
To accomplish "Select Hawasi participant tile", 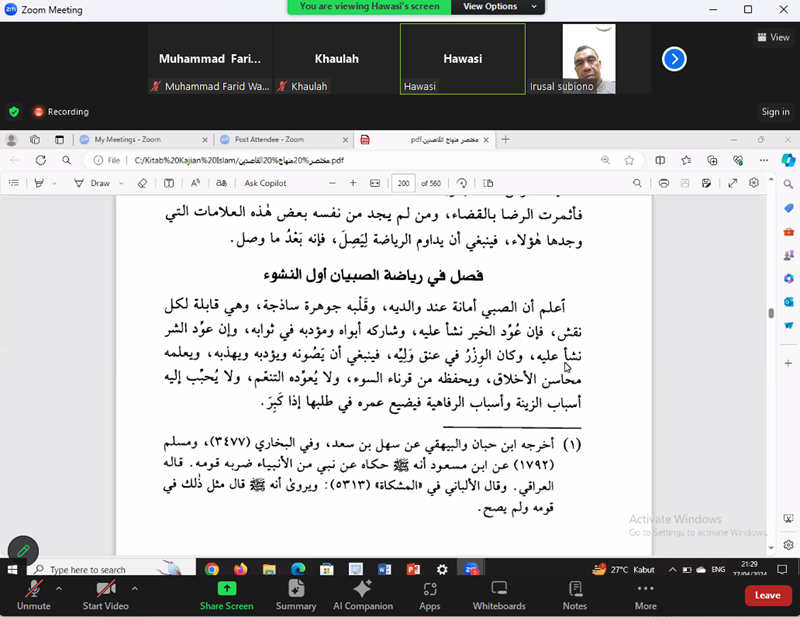I will [463, 59].
